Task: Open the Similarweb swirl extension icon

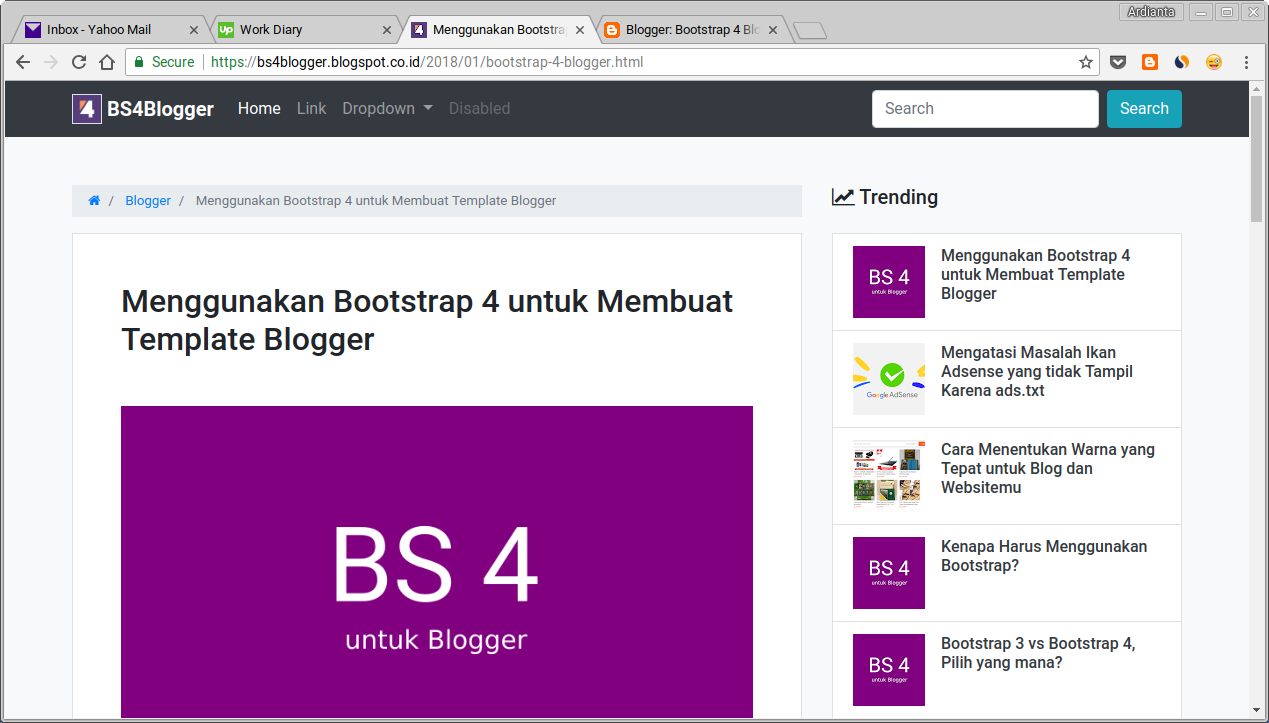Action: 1181,61
